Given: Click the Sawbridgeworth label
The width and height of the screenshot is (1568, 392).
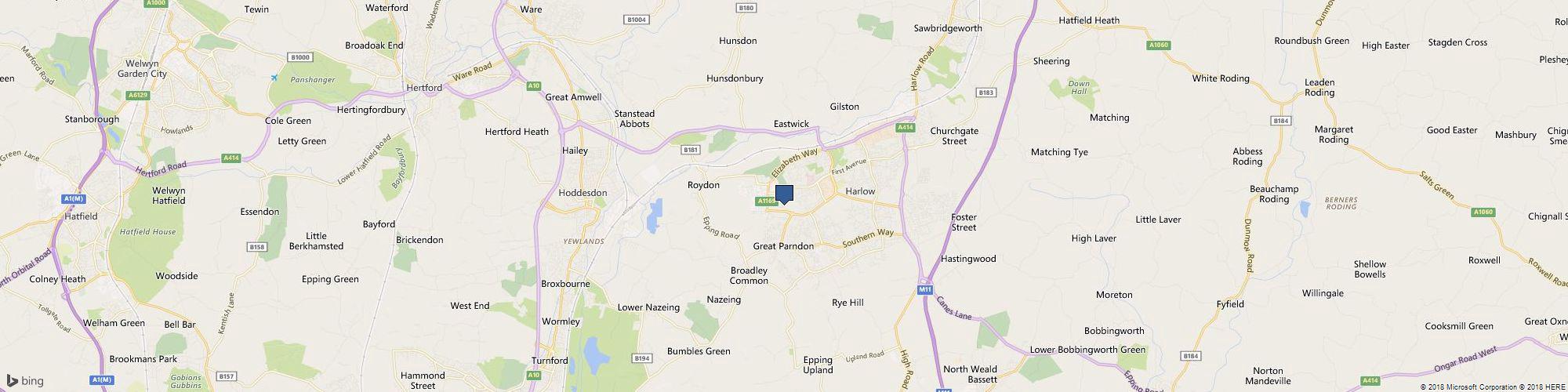Looking at the screenshot, I should (948, 28).
